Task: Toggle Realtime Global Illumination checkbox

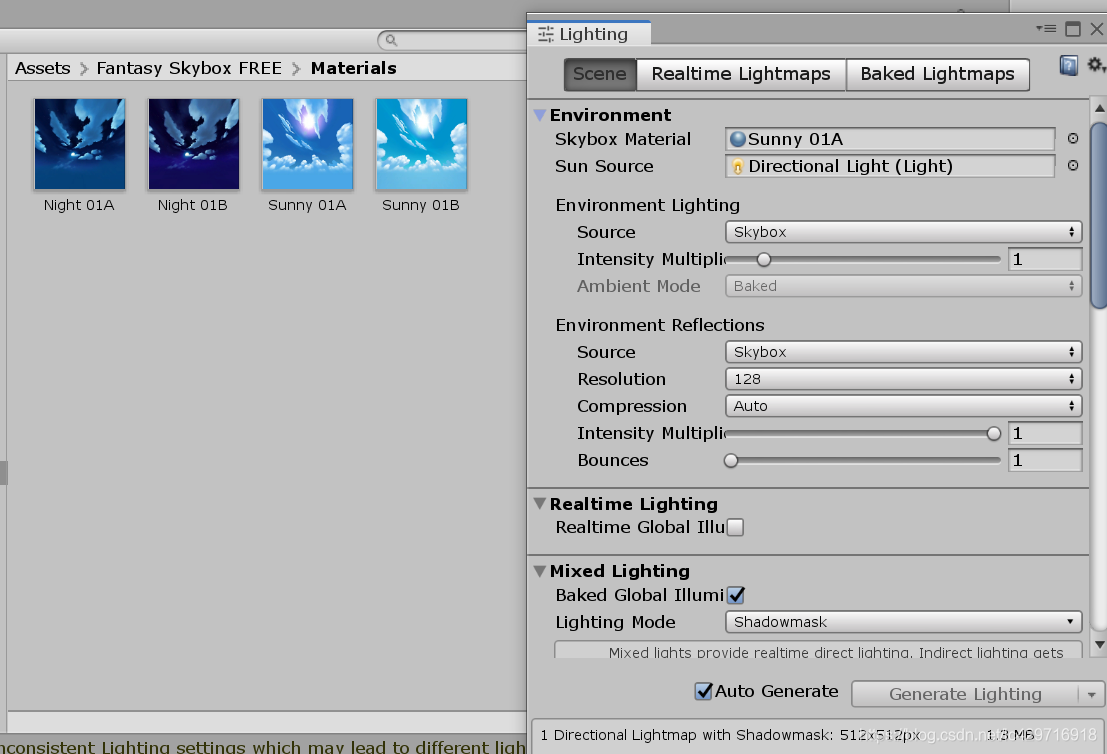Action: click(735, 527)
